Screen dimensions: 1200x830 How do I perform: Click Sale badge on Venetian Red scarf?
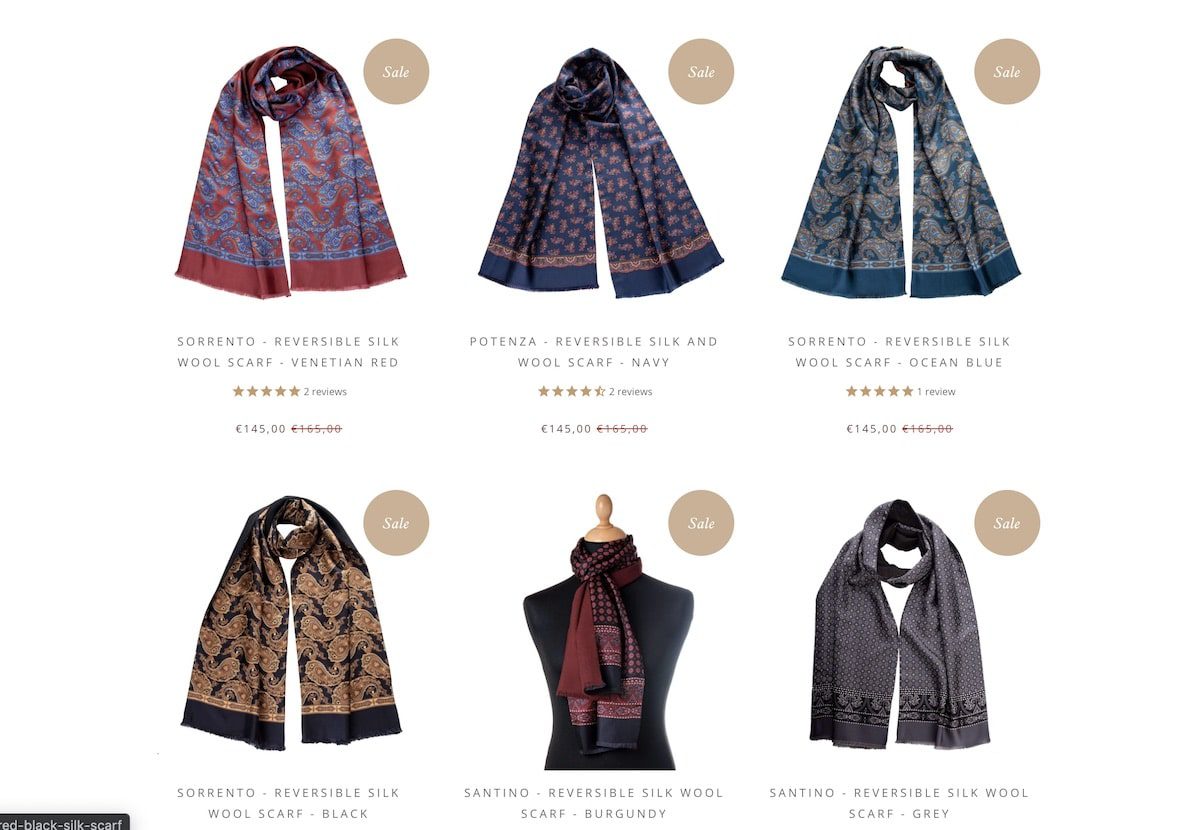pos(396,71)
